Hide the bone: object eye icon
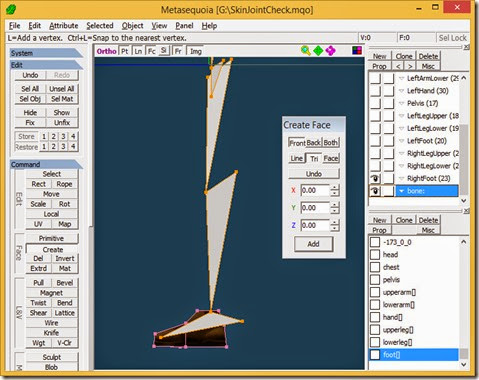Viewport: 479px width, 380px height. click(x=375, y=191)
